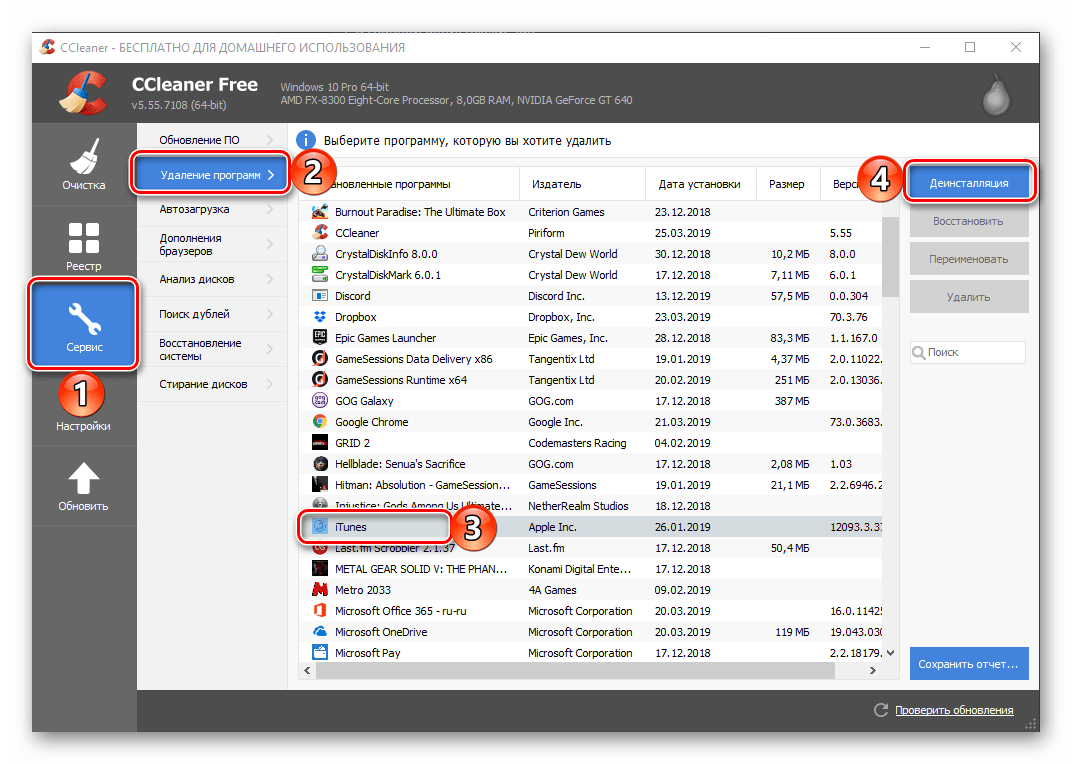Expand the Автозагрузка submenu chevron
This screenshot has width=1072, height=764.
[x=271, y=210]
